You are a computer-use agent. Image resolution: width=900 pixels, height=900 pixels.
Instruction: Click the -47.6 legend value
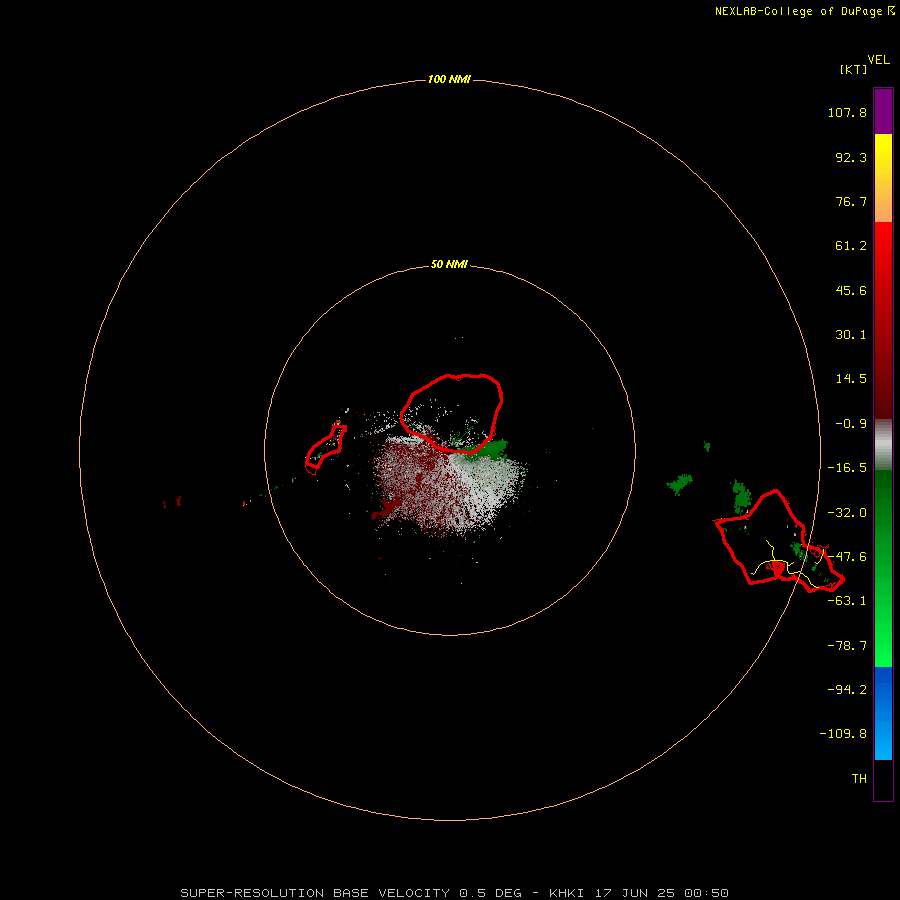point(847,557)
